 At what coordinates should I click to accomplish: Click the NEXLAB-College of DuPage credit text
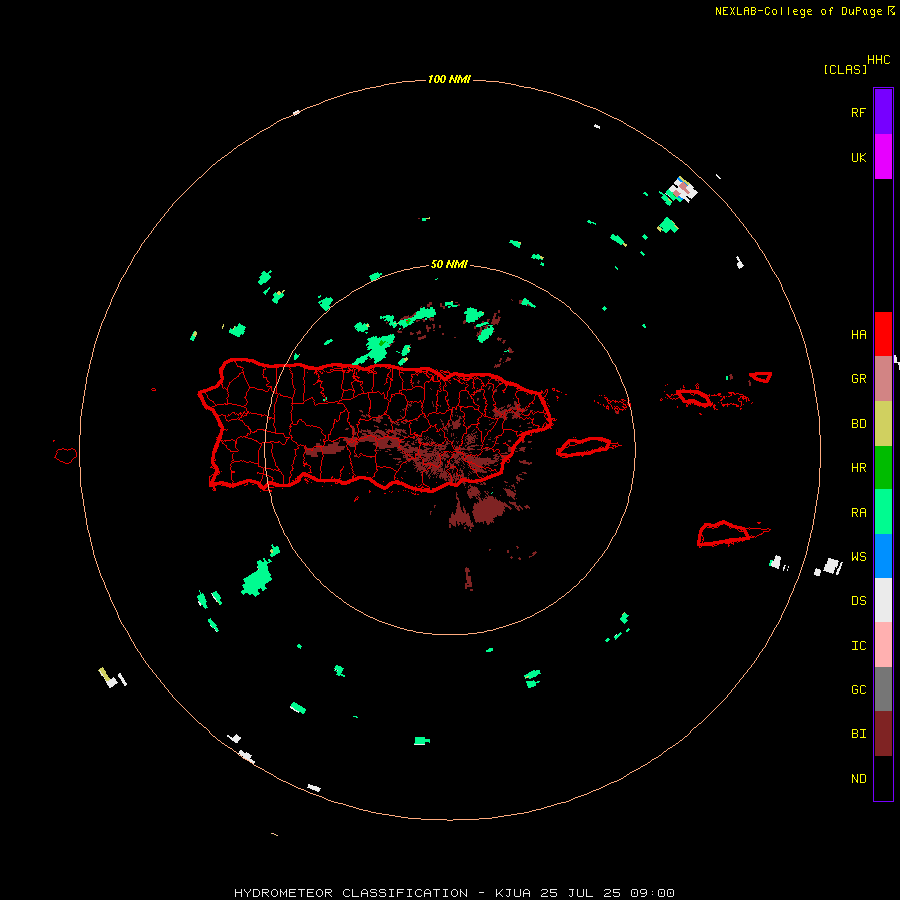(798, 11)
